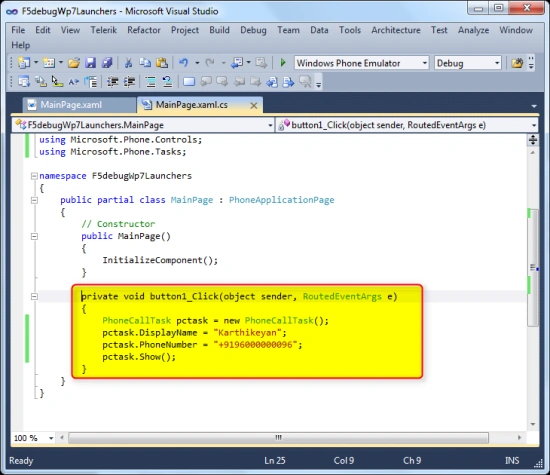Collapse the namespace F5debugWp7Launchers block

(34, 176)
